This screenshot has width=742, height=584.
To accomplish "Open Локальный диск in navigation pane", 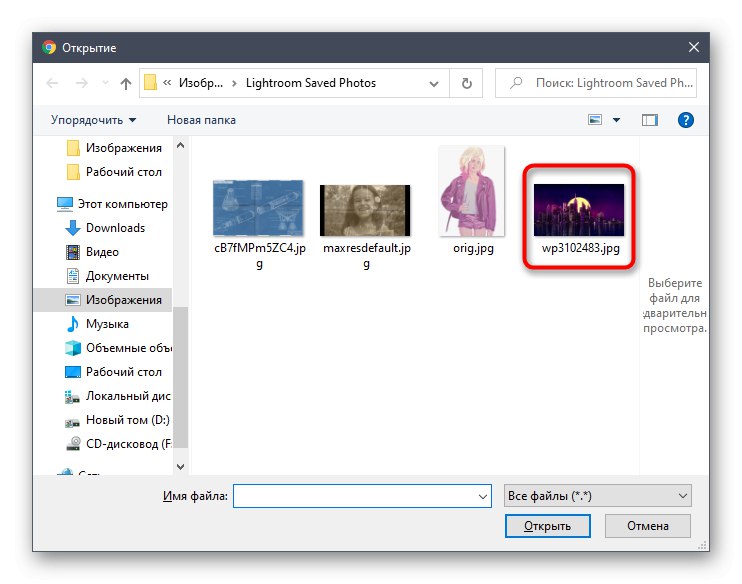I will (118, 396).
